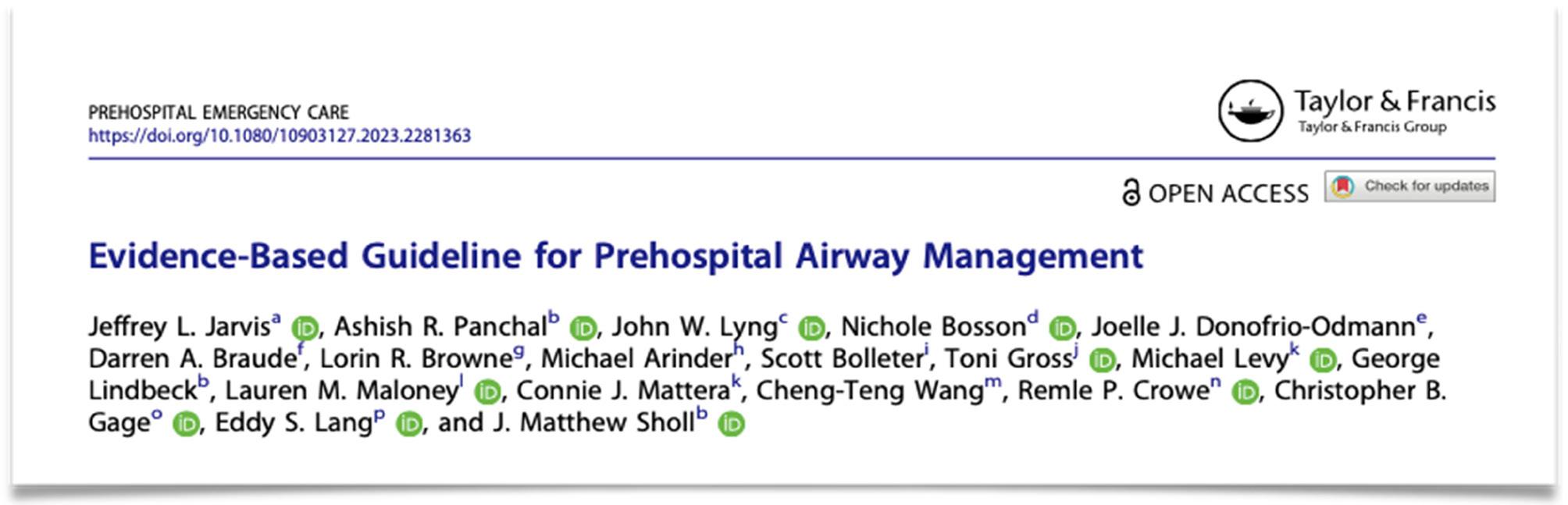Open Christopher B. Gage's ORCID icon
Viewport: 1568px width, 505px height.
(x=186, y=425)
